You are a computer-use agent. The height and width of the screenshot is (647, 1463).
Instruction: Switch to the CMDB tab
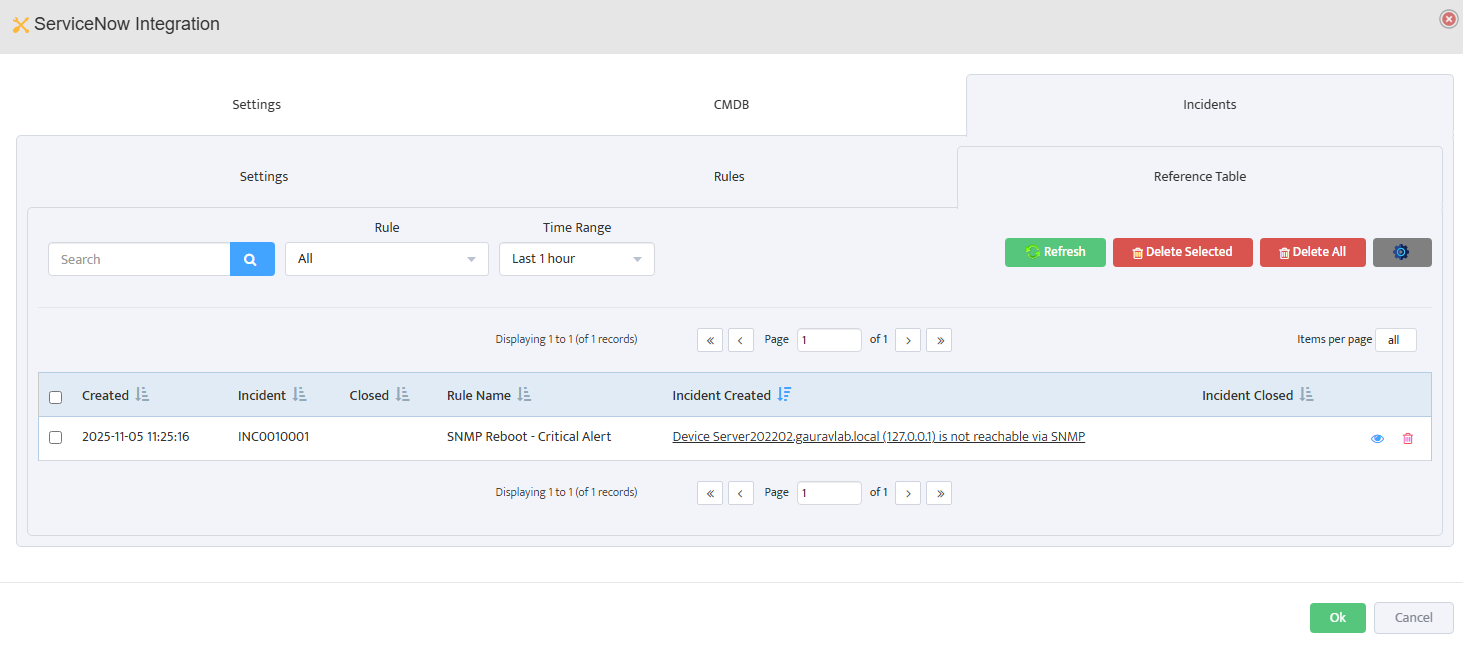pos(731,105)
